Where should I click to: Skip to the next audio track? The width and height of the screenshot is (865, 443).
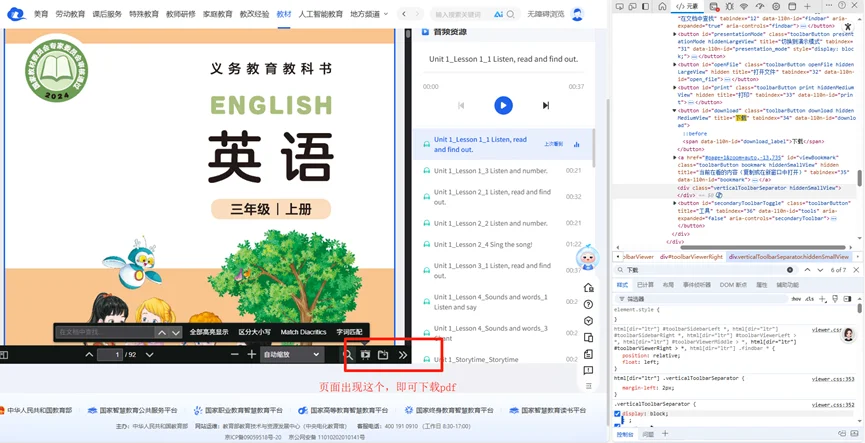coord(546,105)
